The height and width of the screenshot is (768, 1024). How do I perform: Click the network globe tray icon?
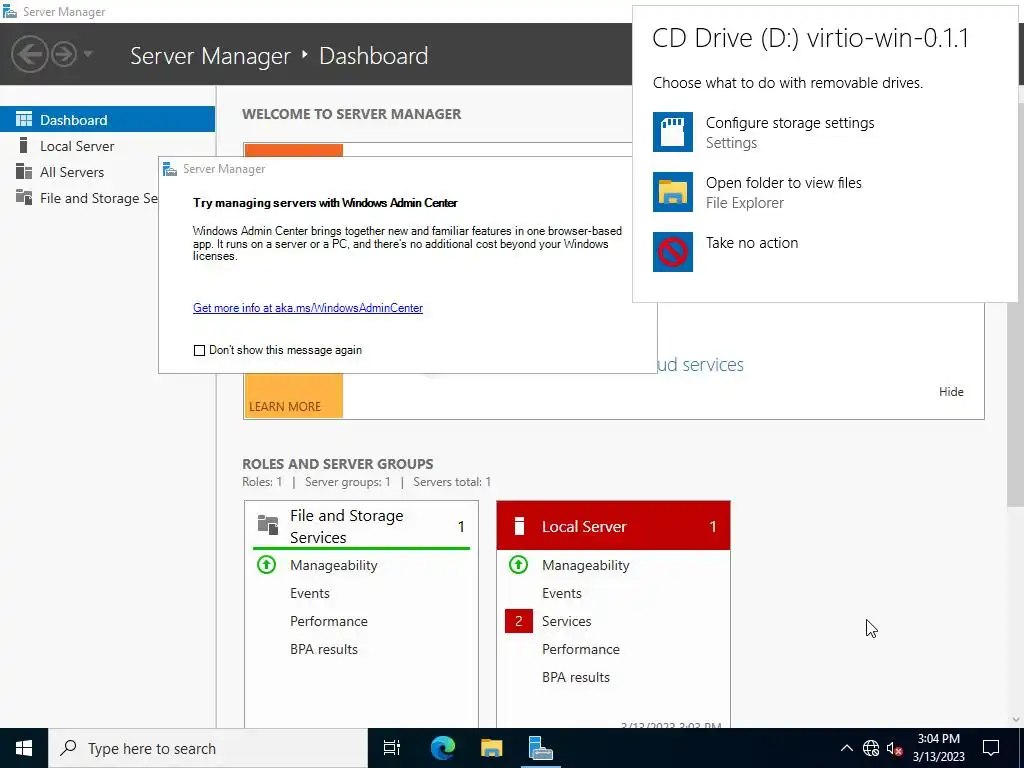pos(871,748)
